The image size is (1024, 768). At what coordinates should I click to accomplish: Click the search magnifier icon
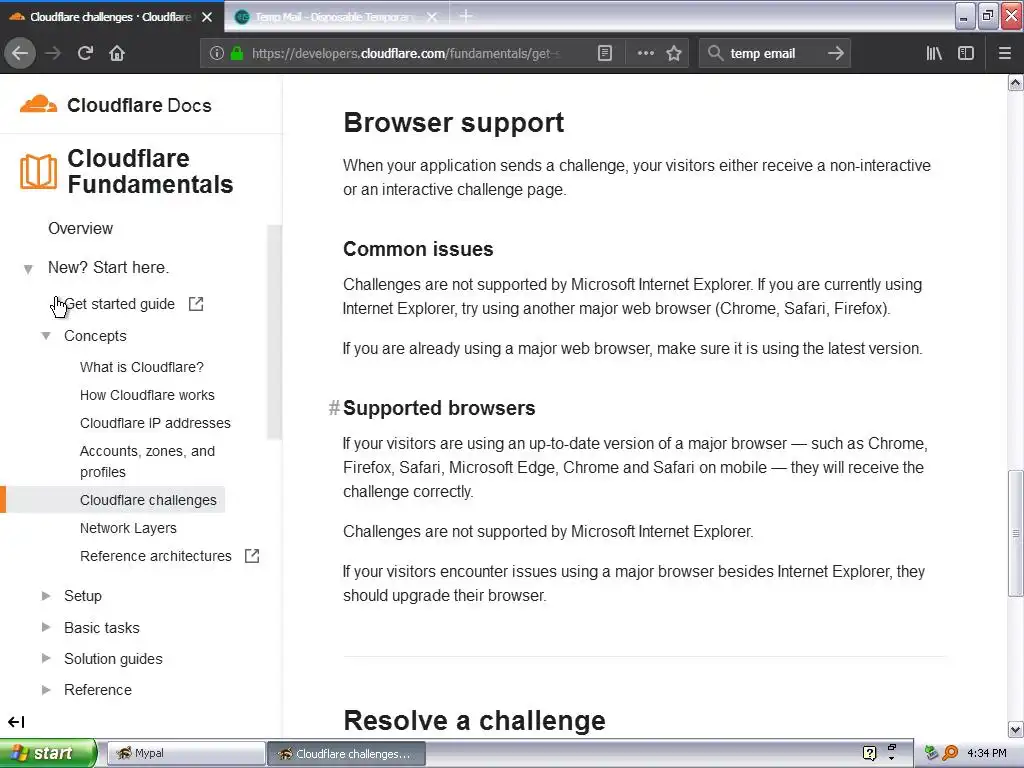coord(715,53)
